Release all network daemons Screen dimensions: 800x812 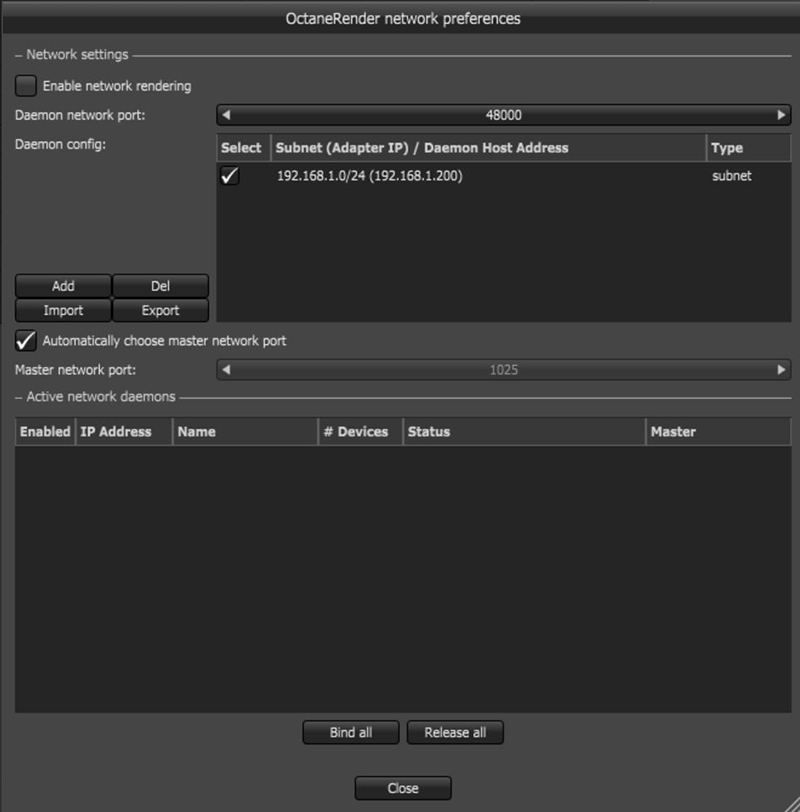coord(455,732)
